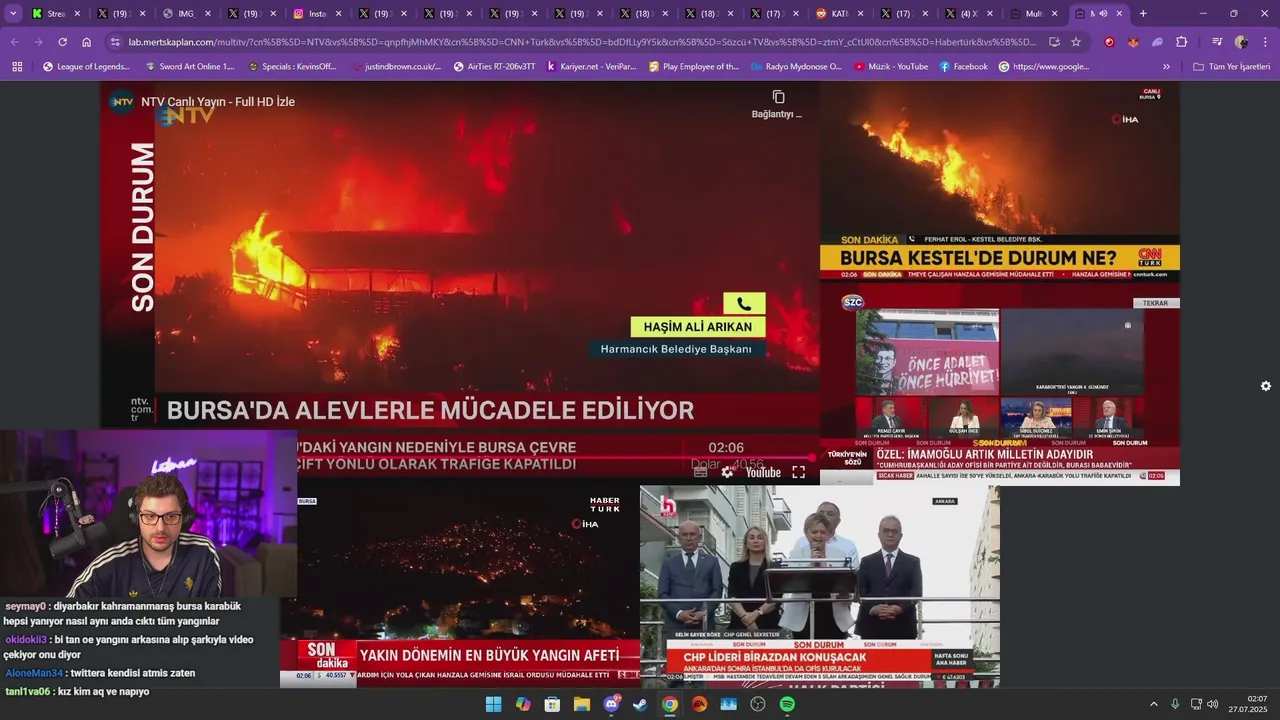The height and width of the screenshot is (720, 1280).
Task: Open the Kariyer.net bookmark
Action: point(591,67)
